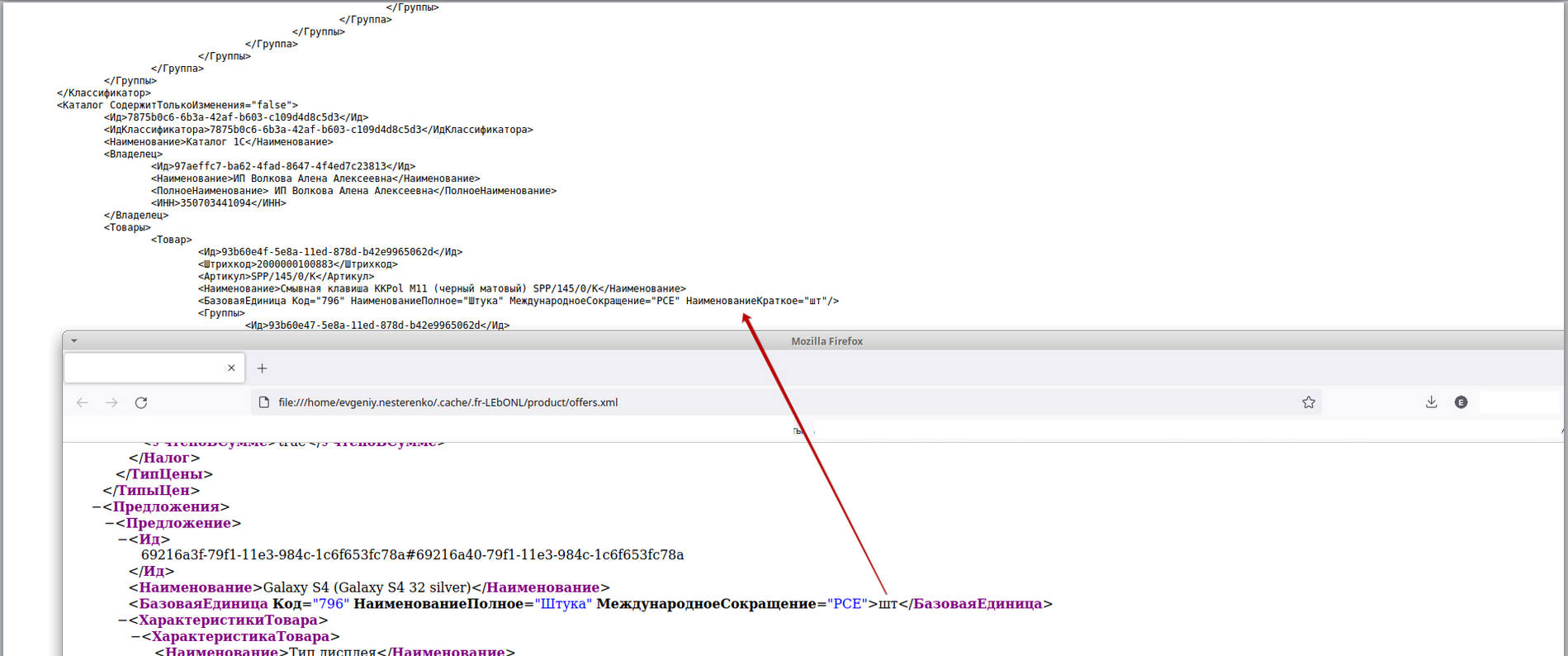Click the Mozilla Firefox title bar

click(827, 341)
